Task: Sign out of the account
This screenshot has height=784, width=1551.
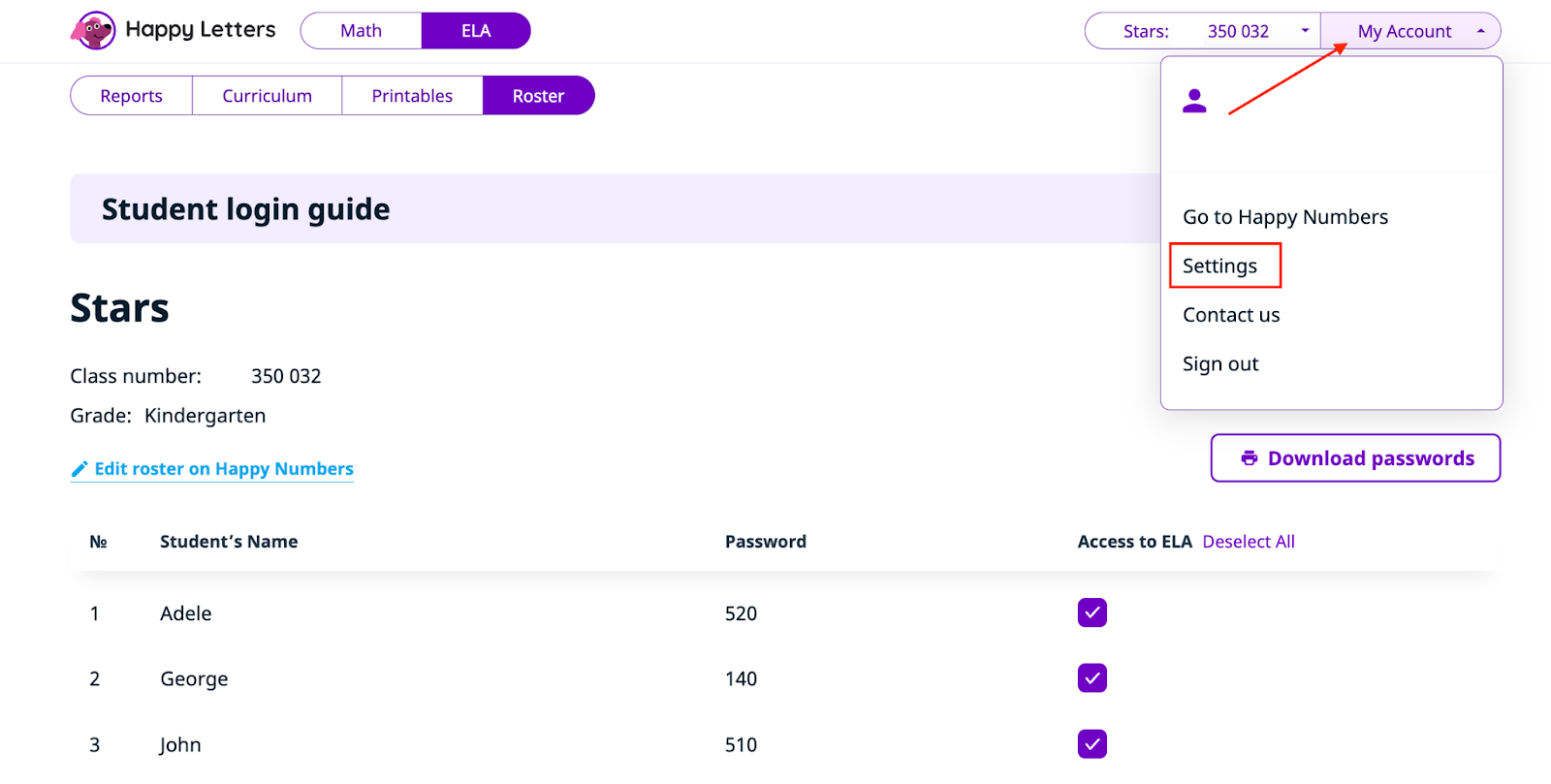Action: 1220,364
